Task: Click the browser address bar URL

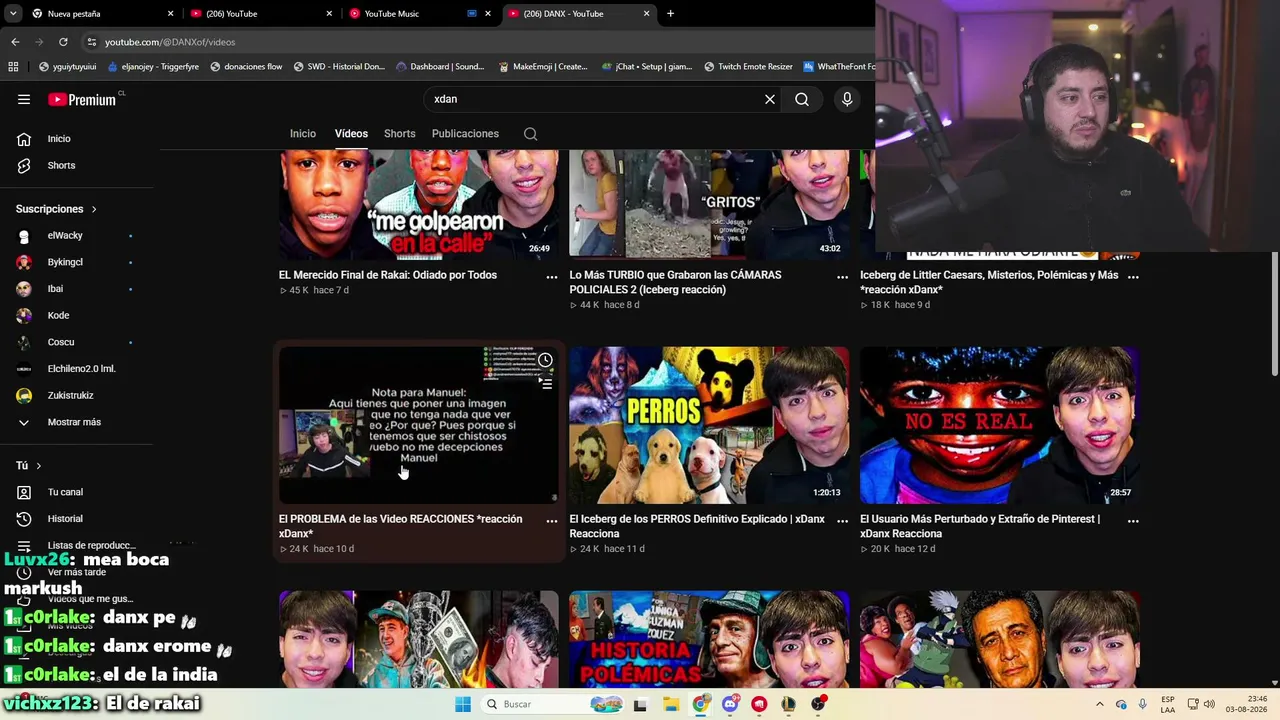Action: click(x=170, y=42)
